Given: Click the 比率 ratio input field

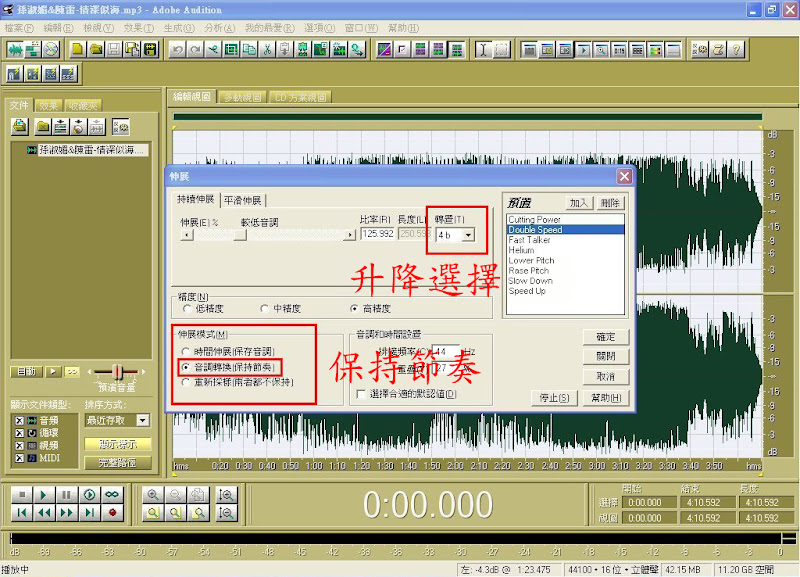Looking at the screenshot, I should click(x=378, y=234).
